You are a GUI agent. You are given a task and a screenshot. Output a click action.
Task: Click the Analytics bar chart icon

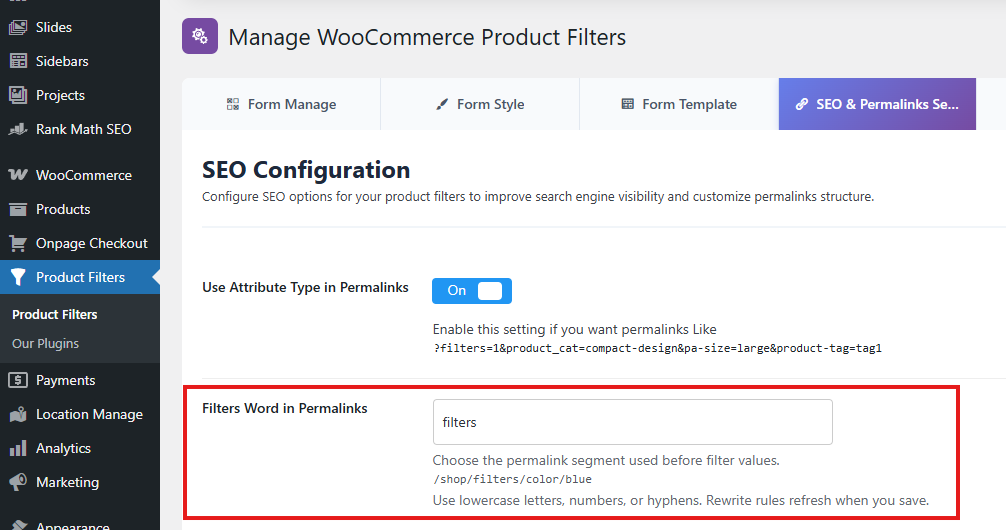pos(18,448)
